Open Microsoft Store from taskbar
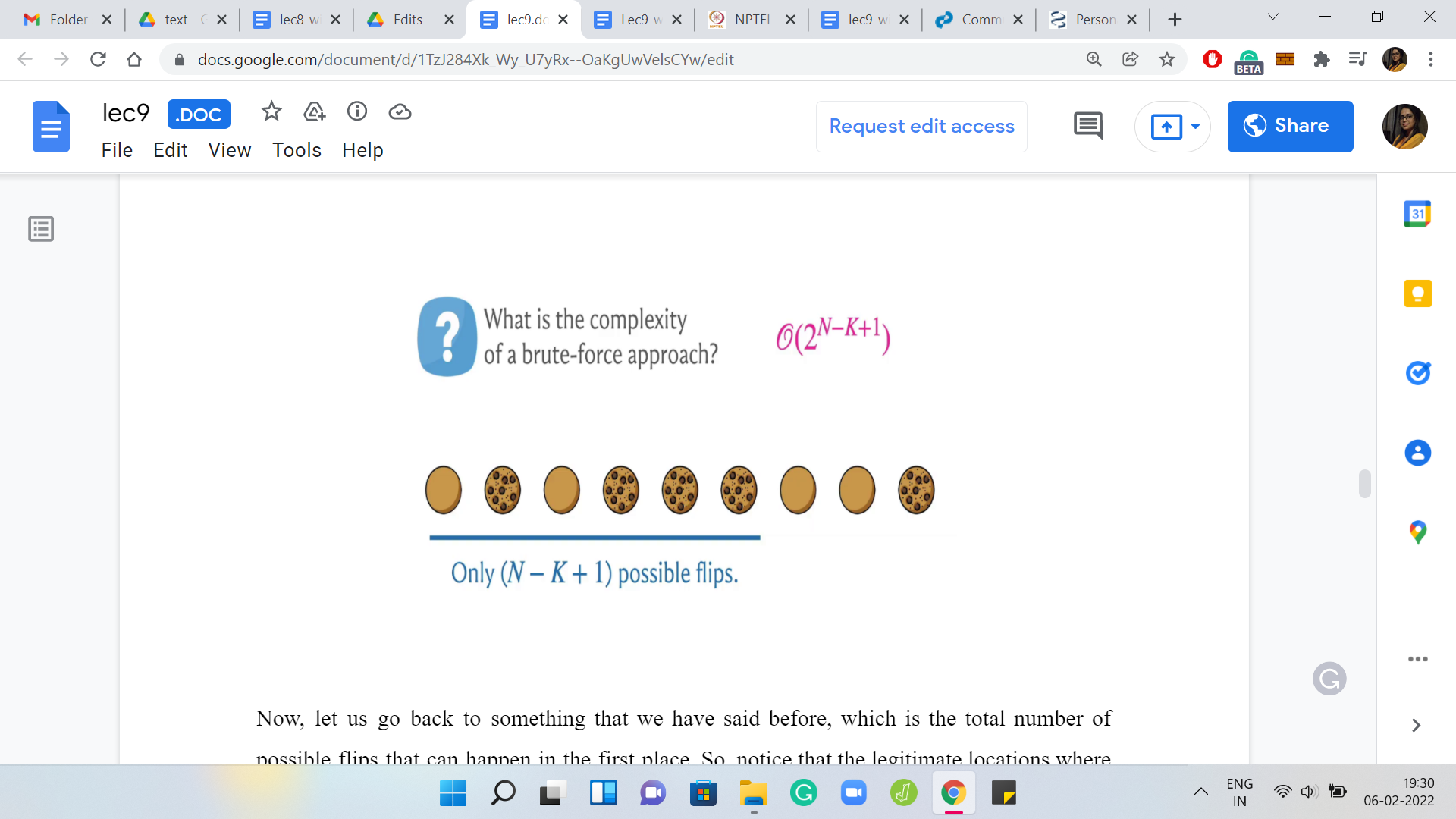This screenshot has height=819, width=1456. (x=703, y=793)
